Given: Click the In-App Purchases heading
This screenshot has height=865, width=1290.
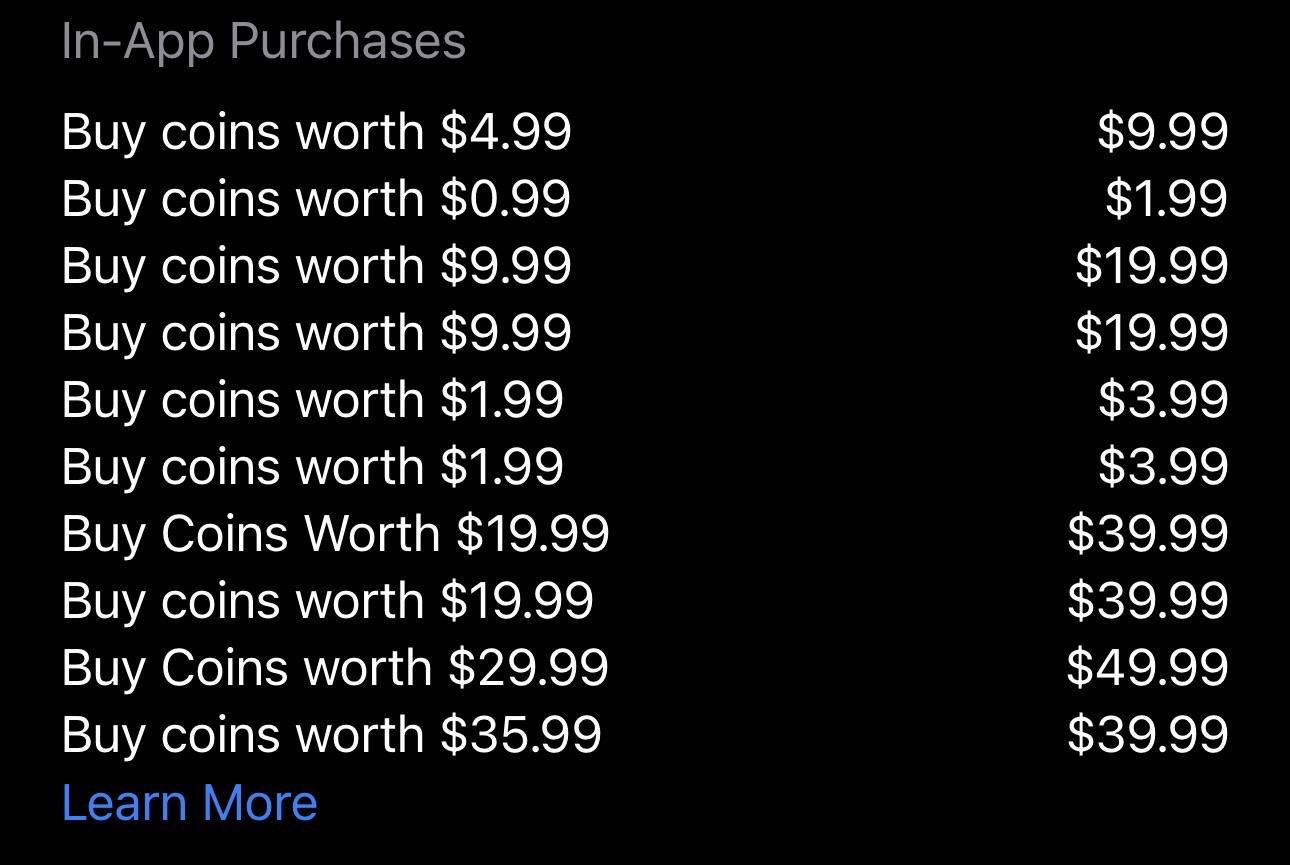Looking at the screenshot, I should [x=264, y=42].
